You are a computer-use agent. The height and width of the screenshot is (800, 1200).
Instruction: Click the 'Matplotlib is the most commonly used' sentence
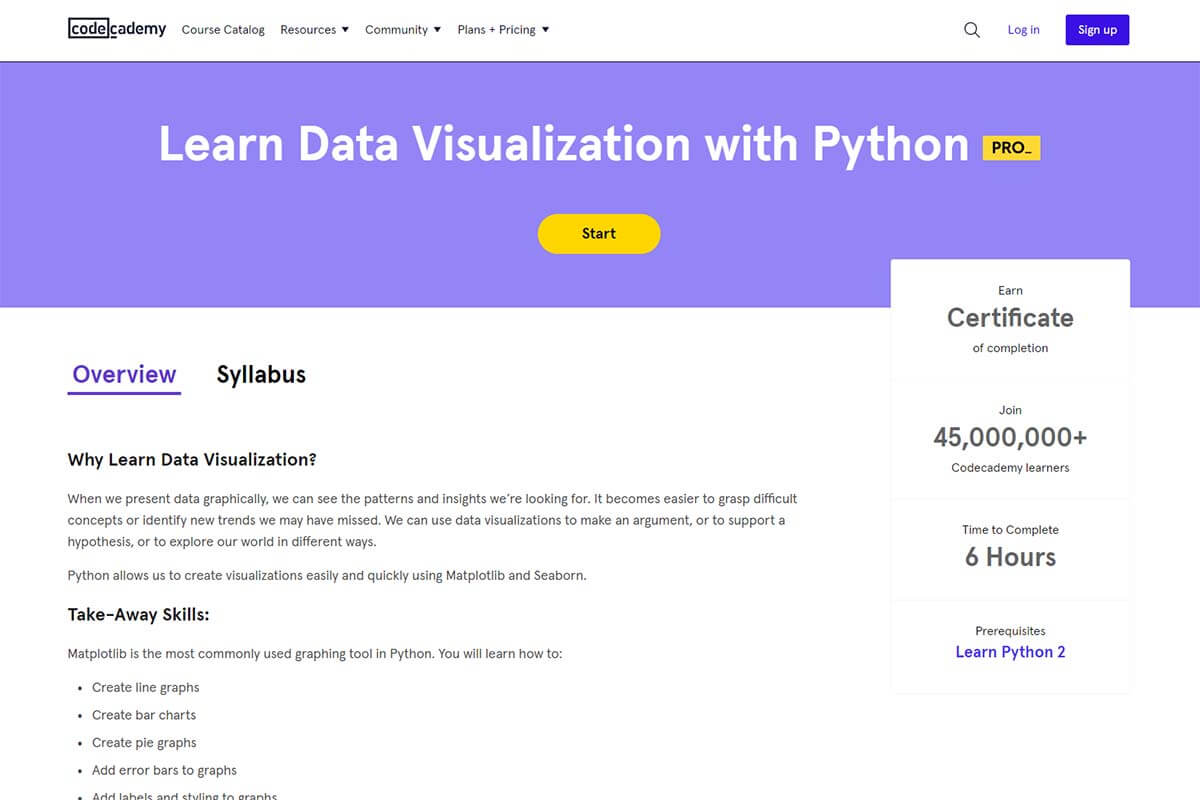click(x=315, y=654)
